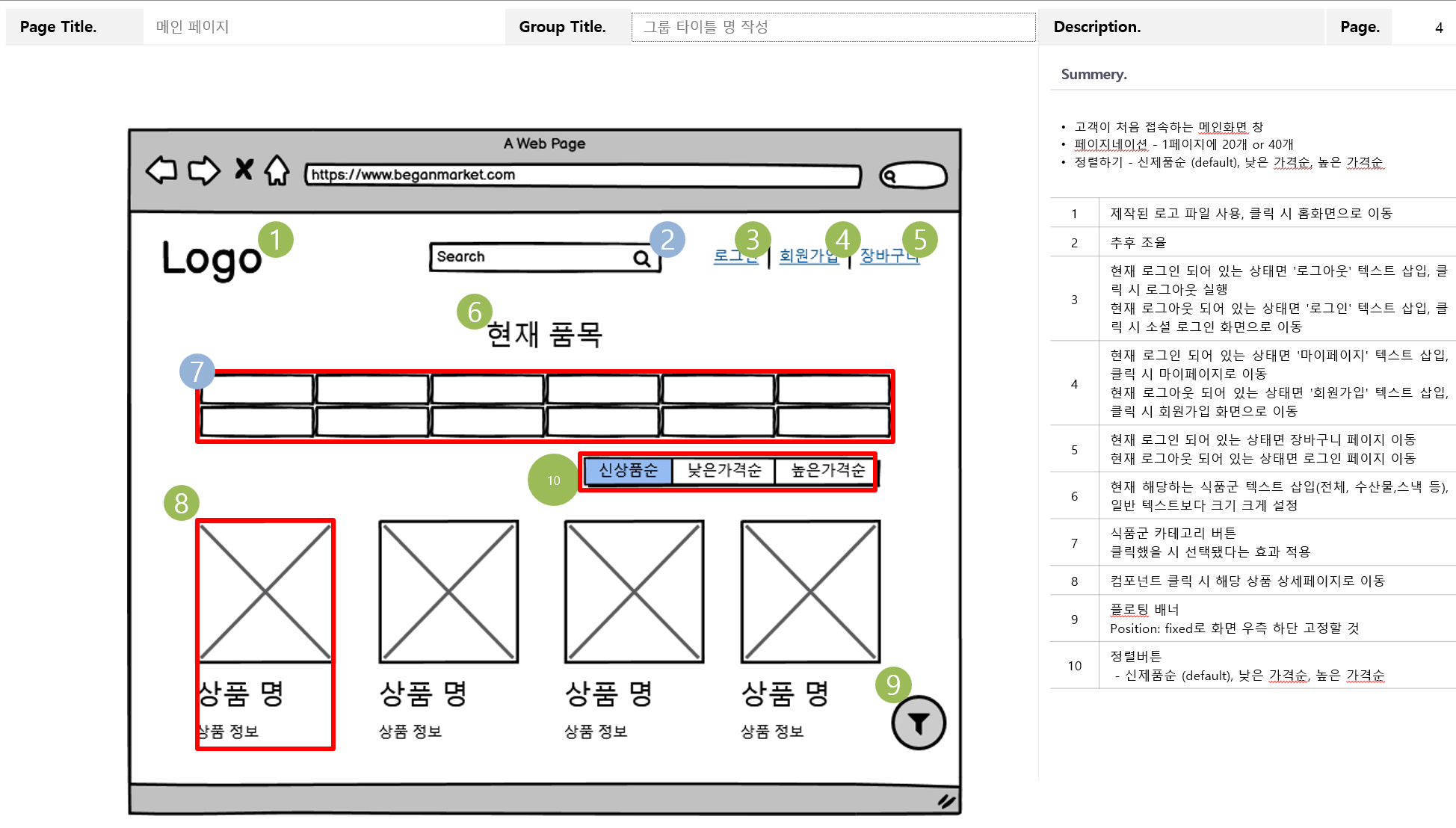Select the 낮은가격순 sort button

point(724,471)
